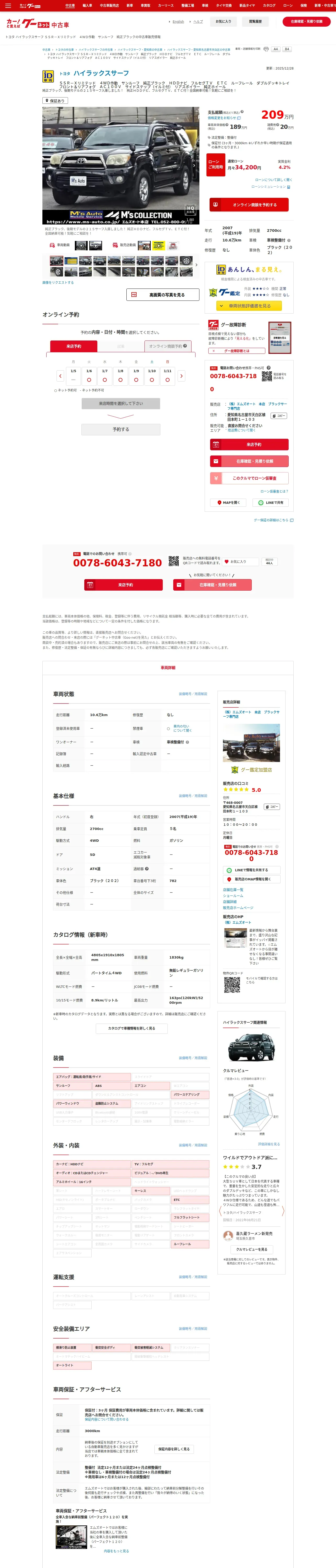Open カタログ in top navigation

269,5
